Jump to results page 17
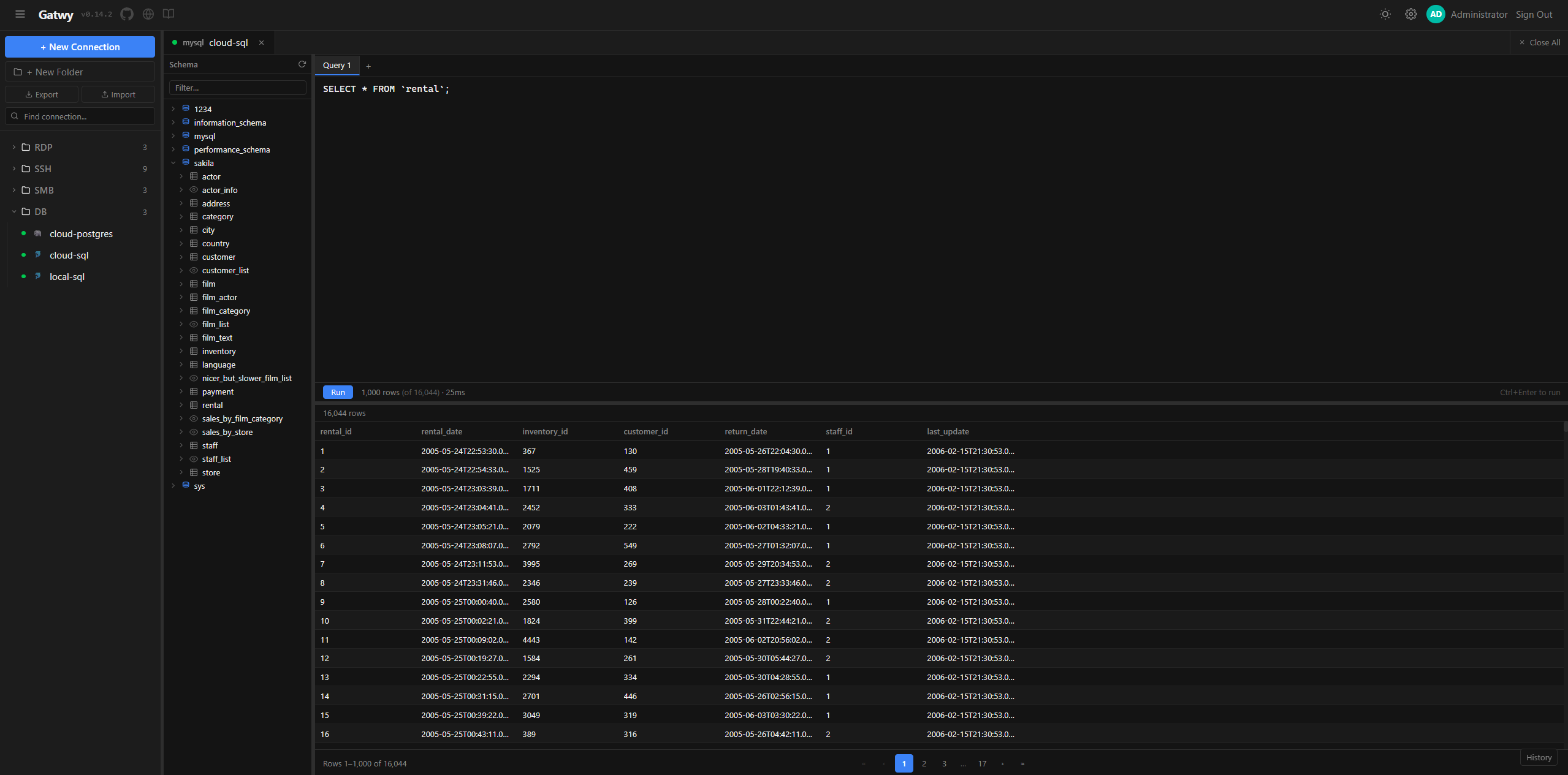 click(x=982, y=763)
